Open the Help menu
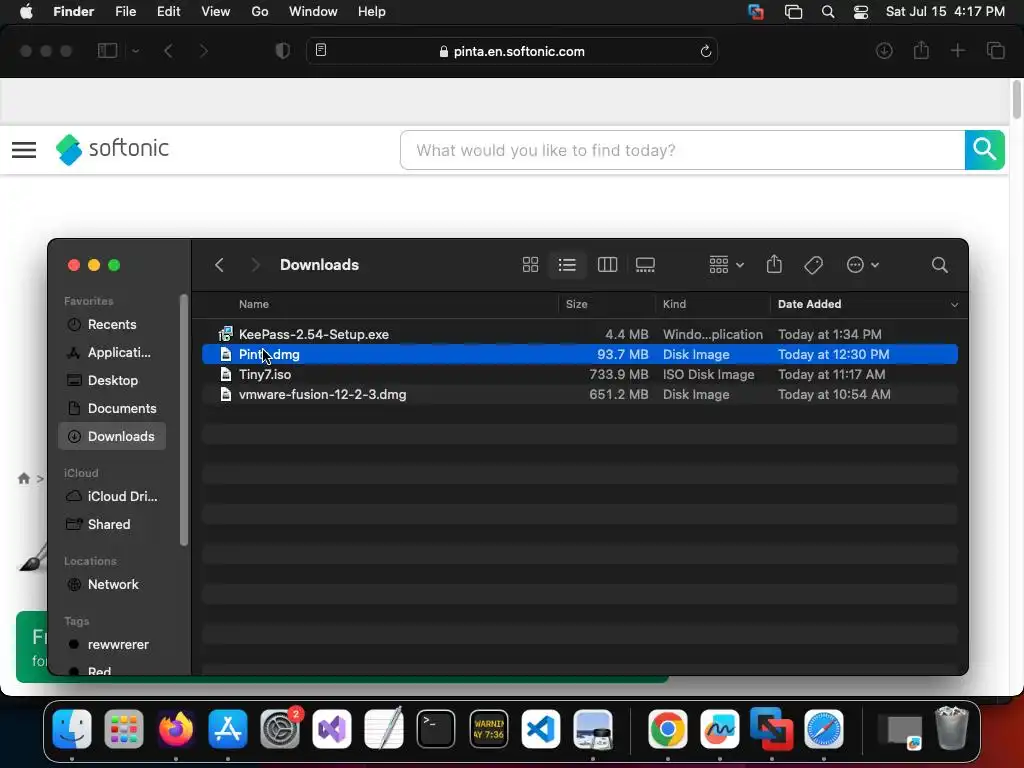1024x768 pixels. point(372,12)
